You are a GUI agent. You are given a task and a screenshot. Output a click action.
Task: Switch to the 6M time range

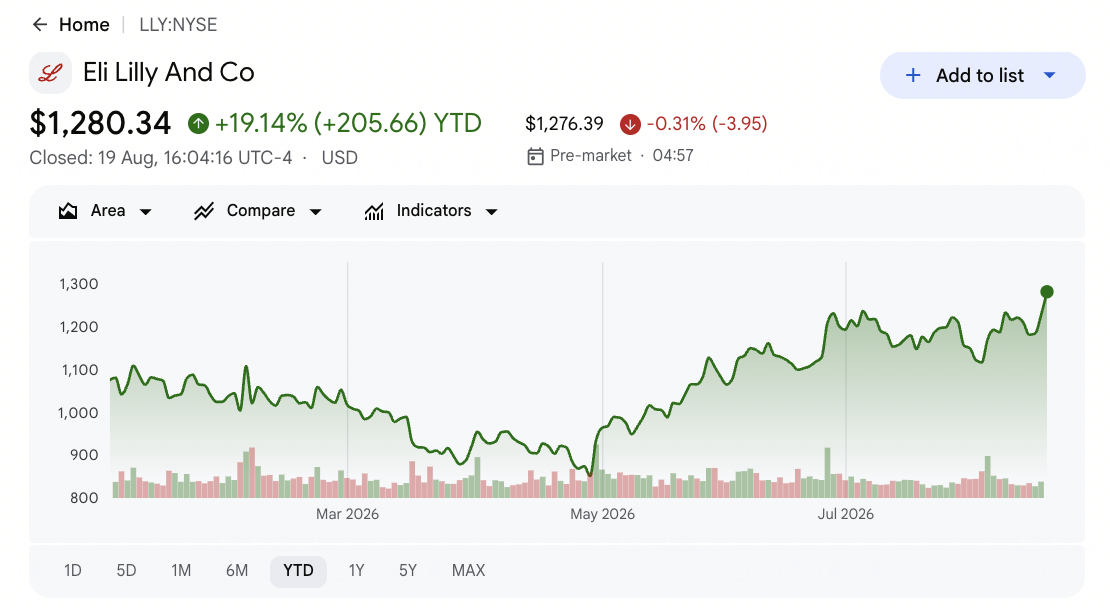pos(237,570)
